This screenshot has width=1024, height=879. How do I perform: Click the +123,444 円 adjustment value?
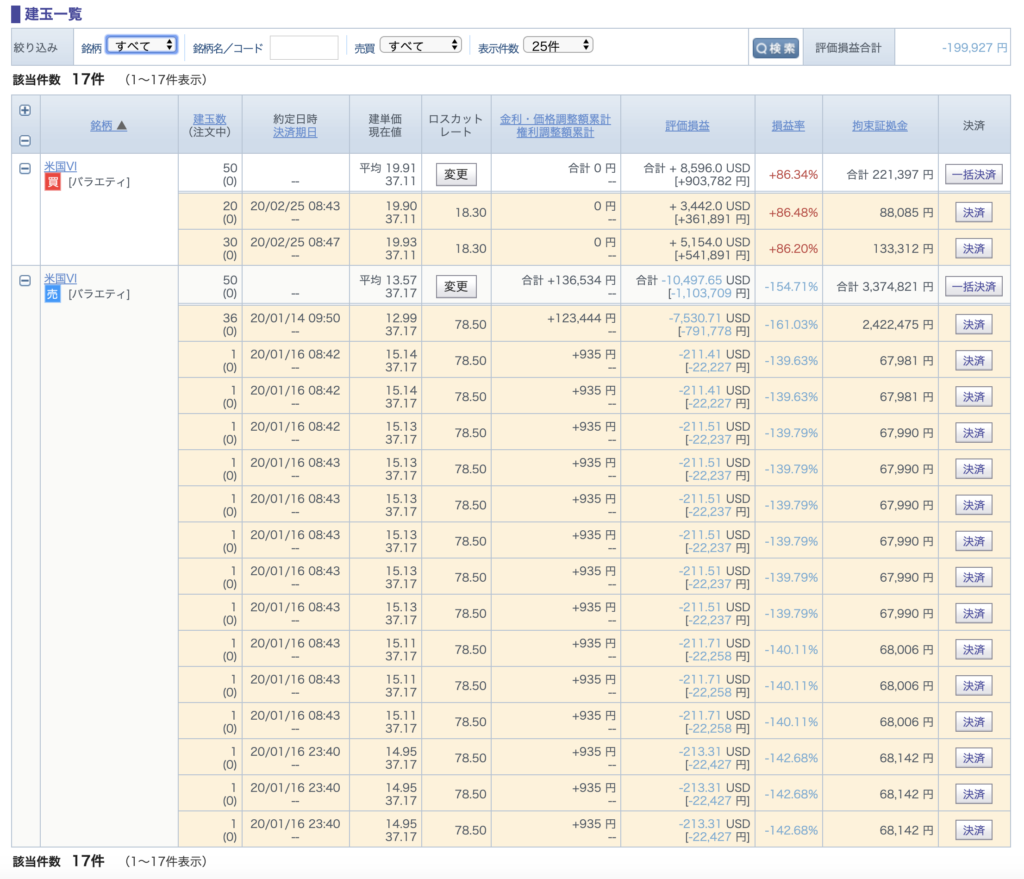tap(581, 318)
